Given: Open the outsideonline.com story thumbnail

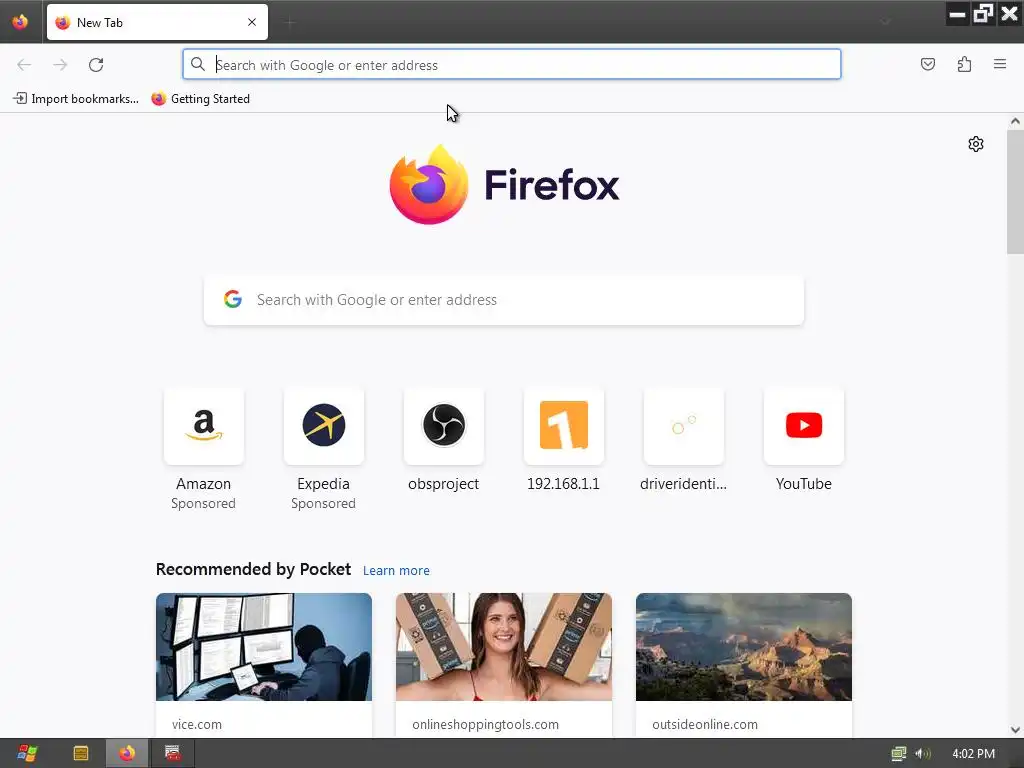Looking at the screenshot, I should click(x=744, y=647).
